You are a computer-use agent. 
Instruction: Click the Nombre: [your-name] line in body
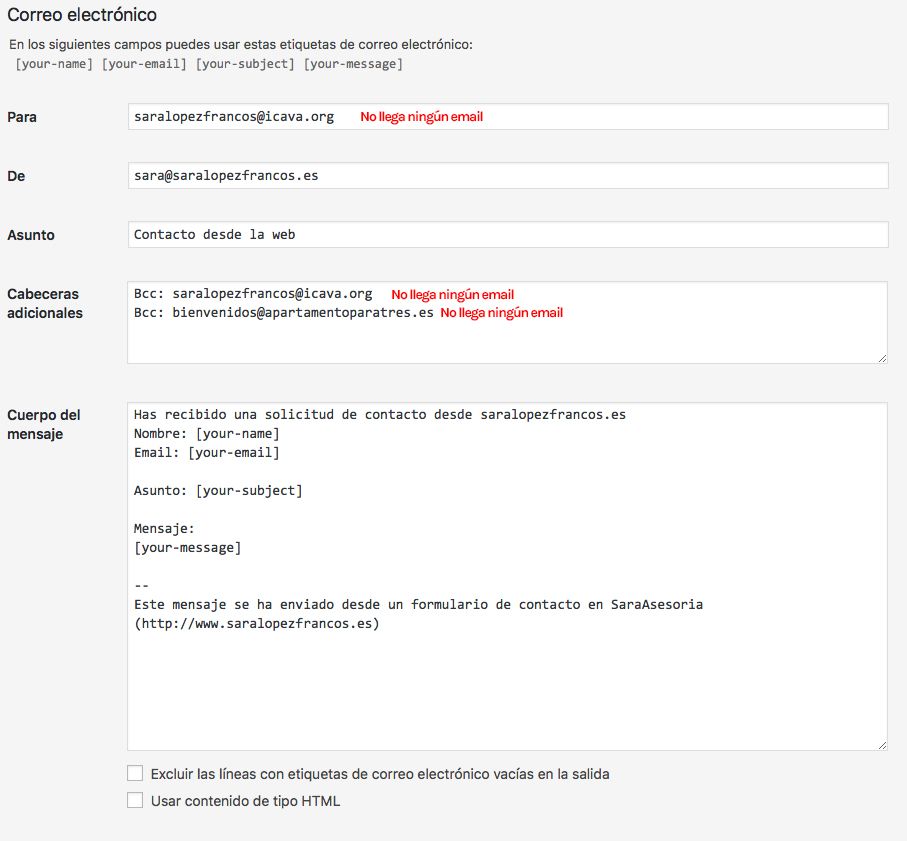pos(207,434)
